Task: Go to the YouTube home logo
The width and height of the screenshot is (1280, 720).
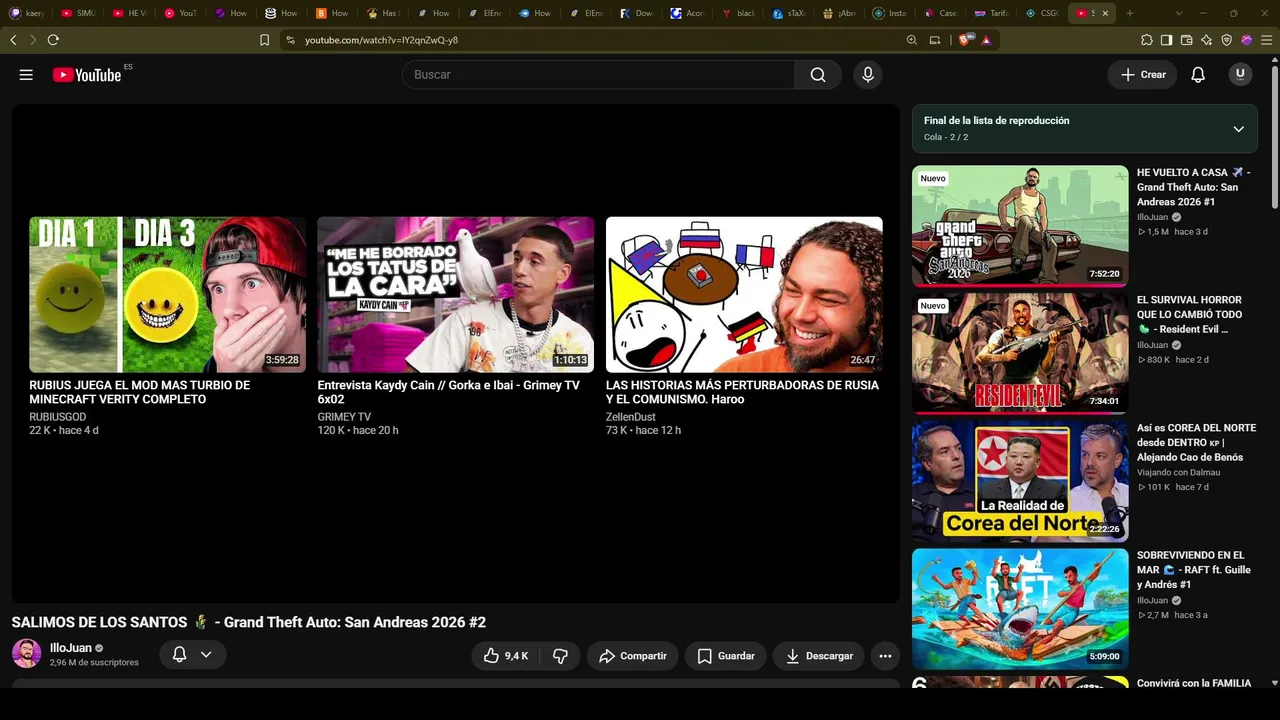Action: pyautogui.click(x=87, y=75)
